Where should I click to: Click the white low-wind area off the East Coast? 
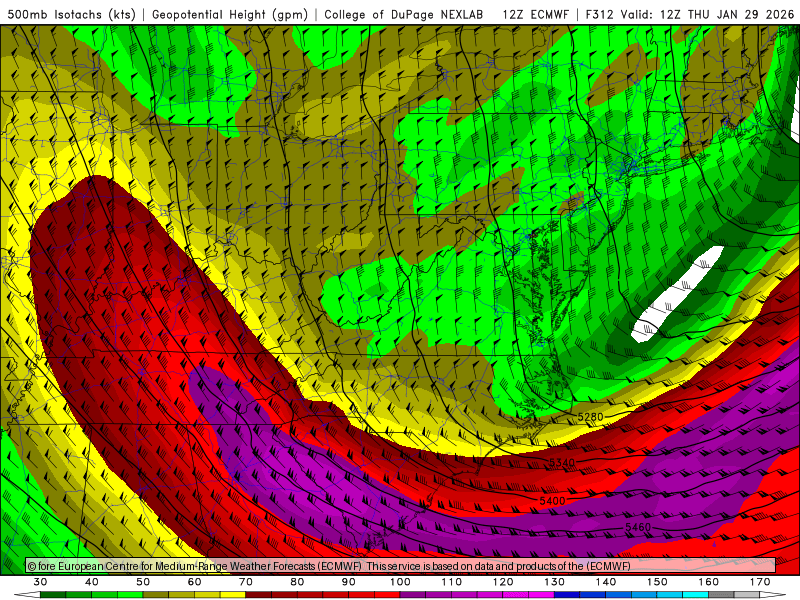677,294
